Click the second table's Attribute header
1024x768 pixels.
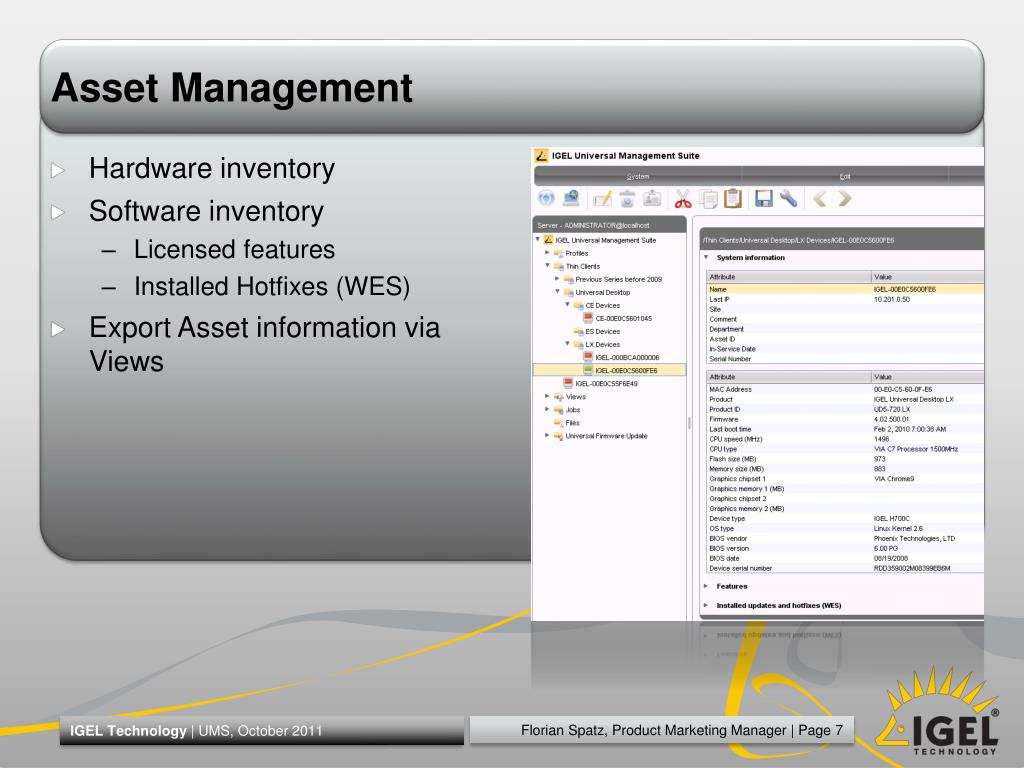click(789, 377)
